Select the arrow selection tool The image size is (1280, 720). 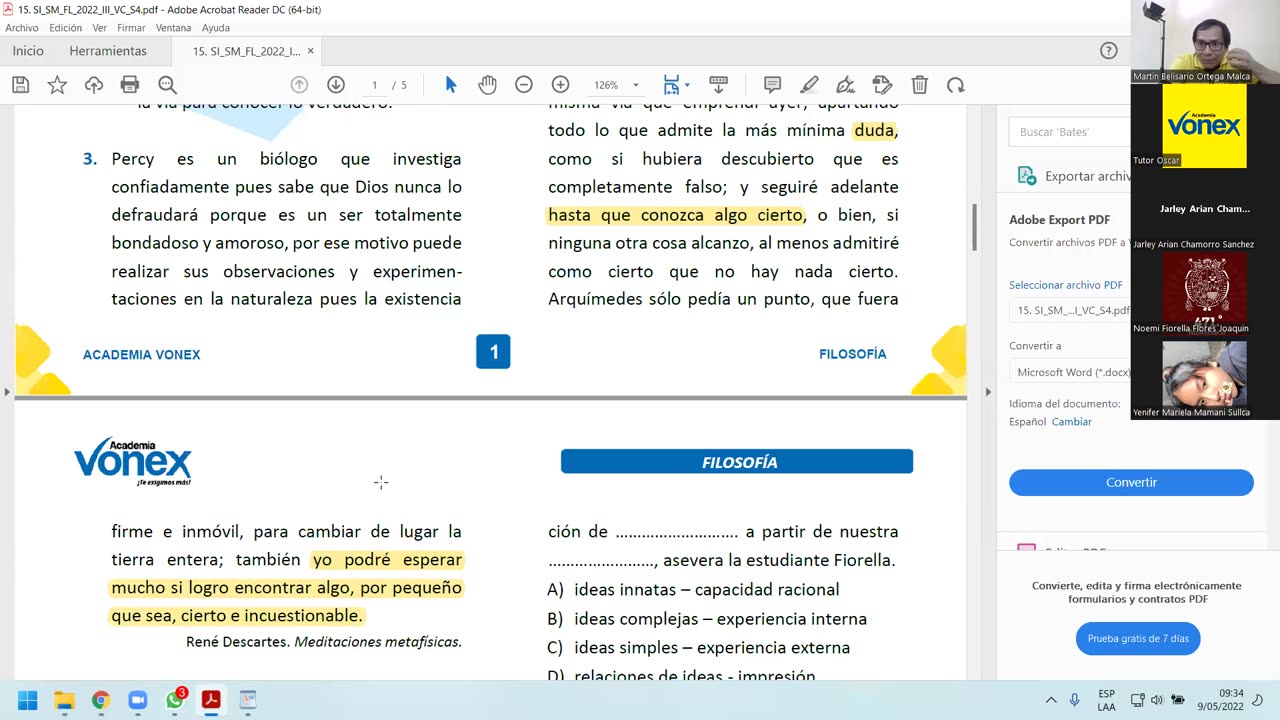tap(451, 85)
